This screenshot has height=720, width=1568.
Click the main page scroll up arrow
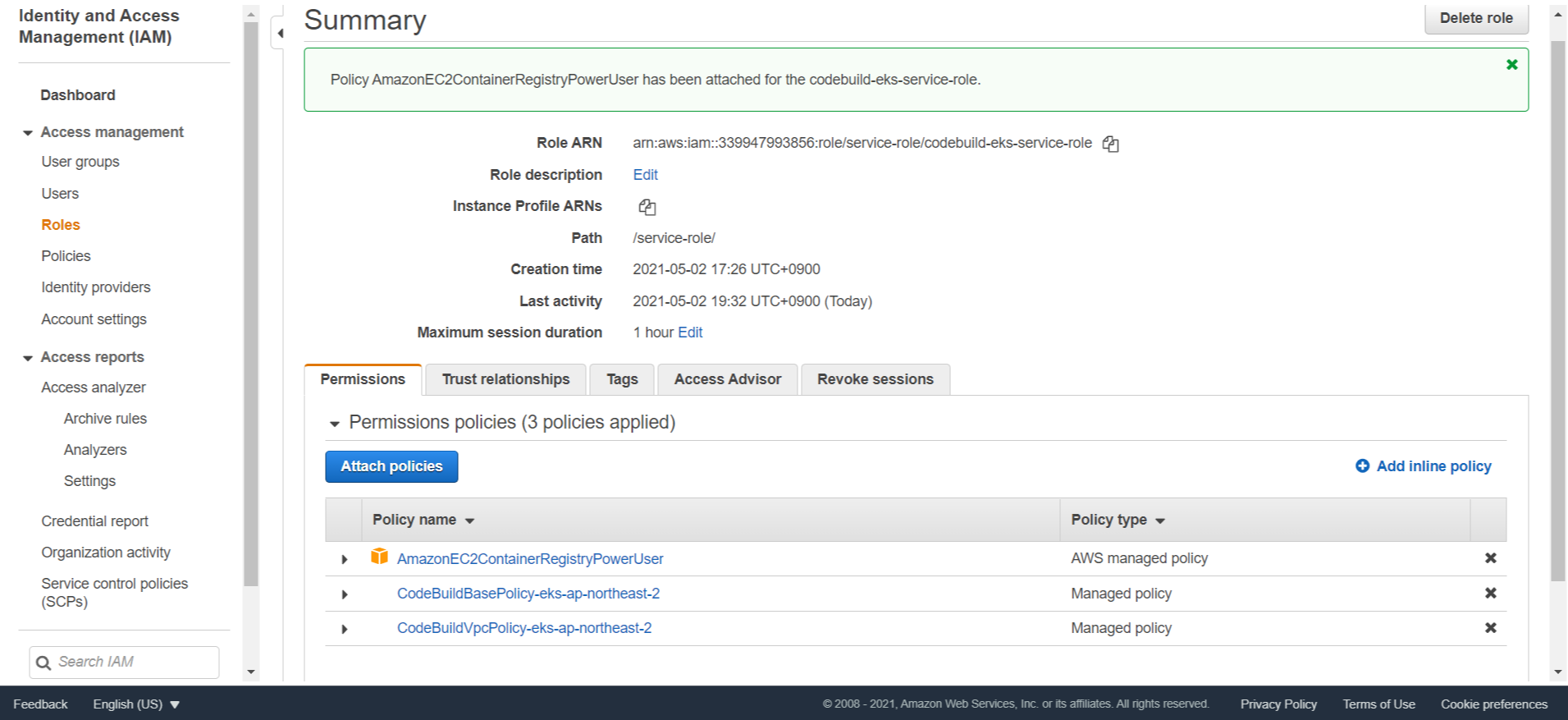(x=1557, y=14)
